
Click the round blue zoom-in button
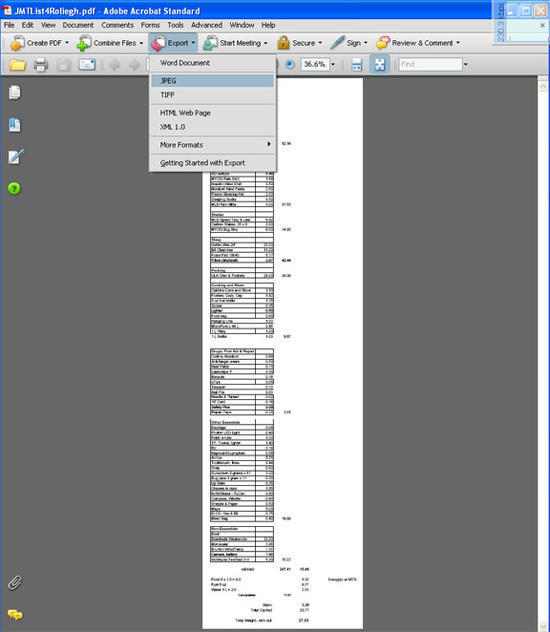[x=290, y=64]
